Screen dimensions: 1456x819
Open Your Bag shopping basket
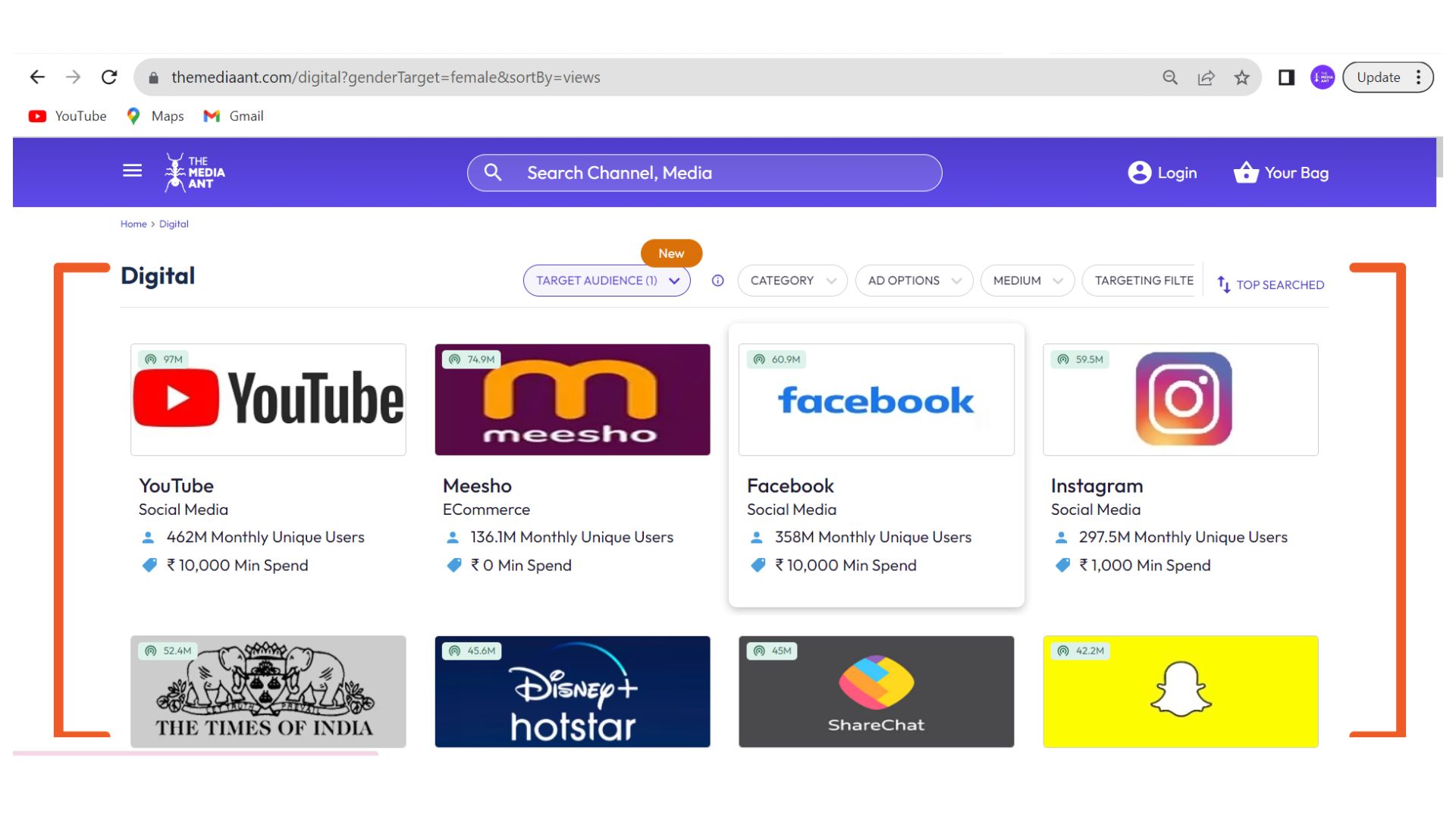pos(1246,172)
